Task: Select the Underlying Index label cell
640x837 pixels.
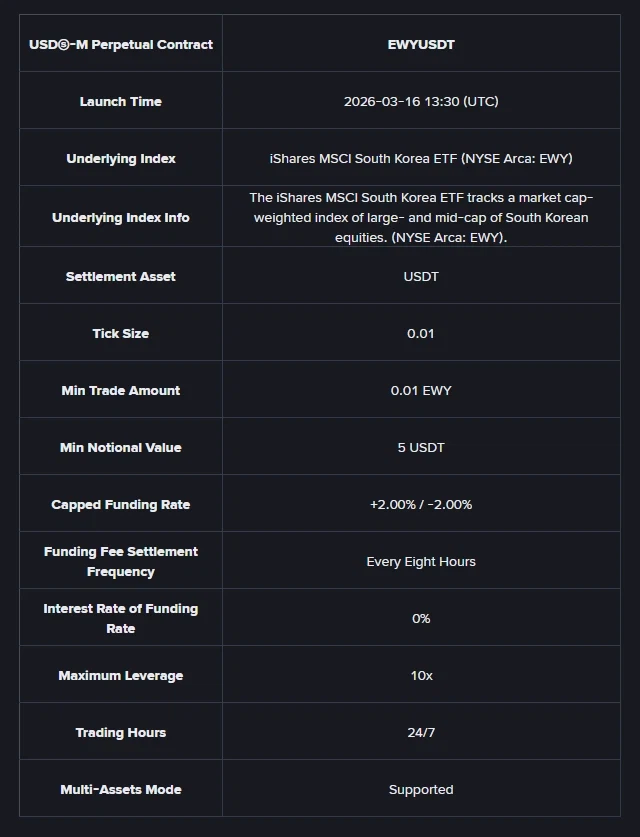Action: [121, 158]
